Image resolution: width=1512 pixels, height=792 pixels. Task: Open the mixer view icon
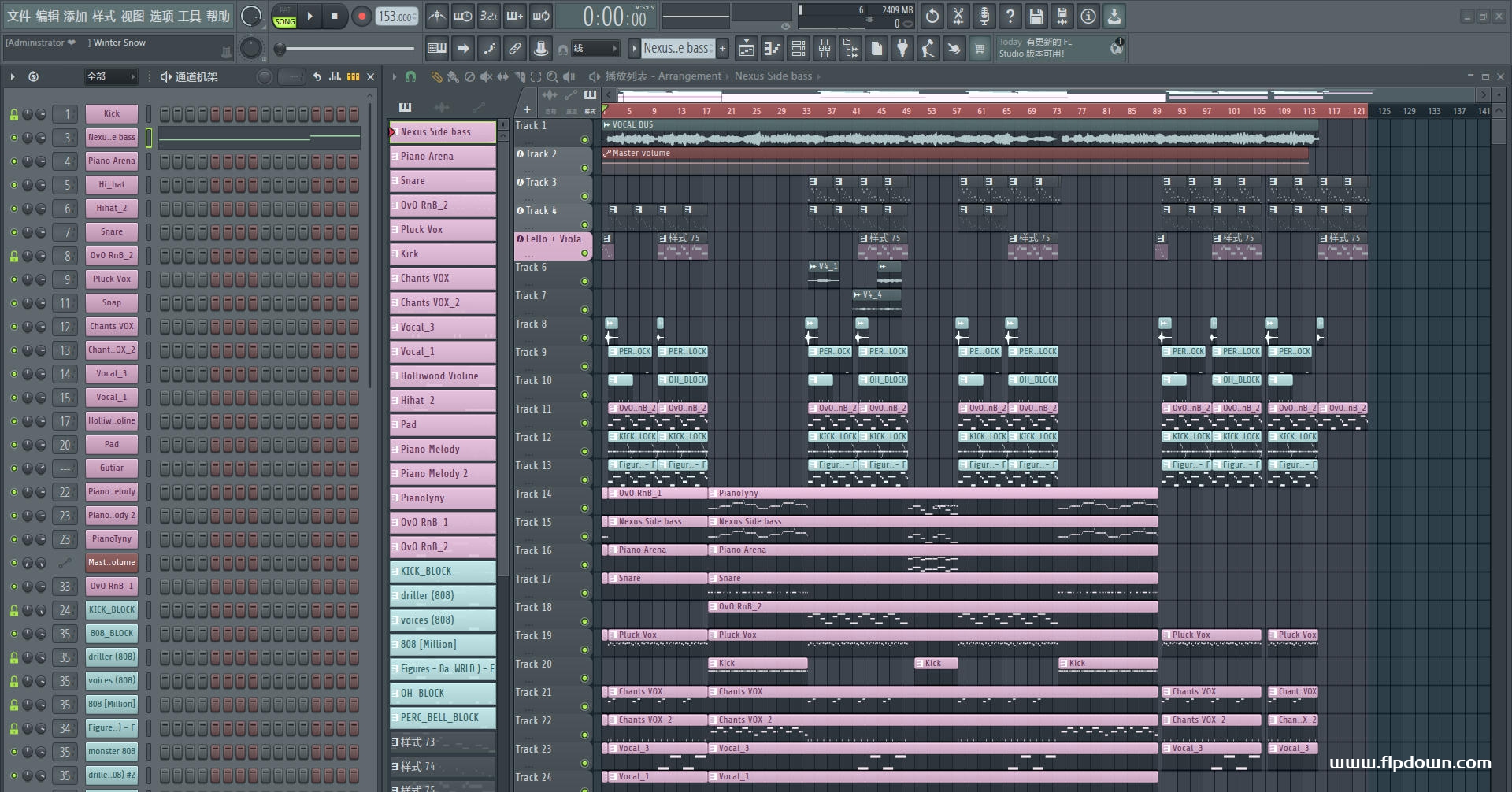[x=825, y=49]
